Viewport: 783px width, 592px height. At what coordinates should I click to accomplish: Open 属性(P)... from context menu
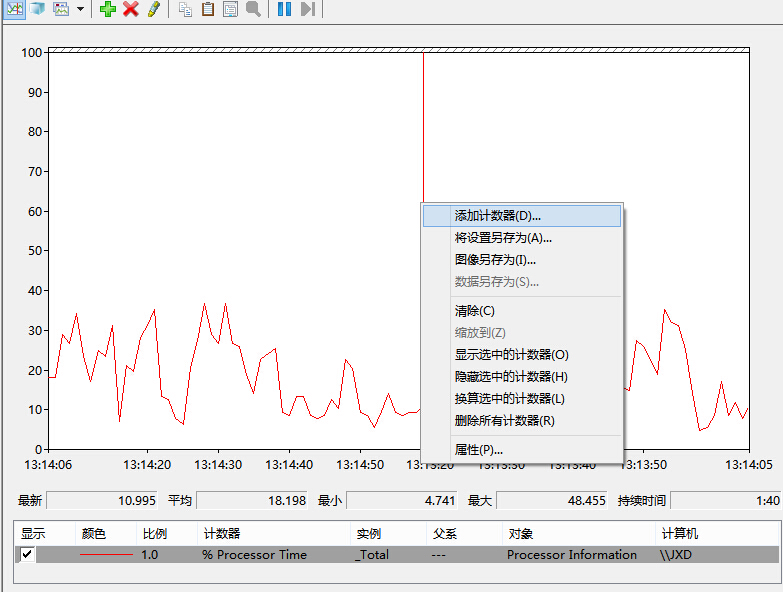click(x=522, y=450)
